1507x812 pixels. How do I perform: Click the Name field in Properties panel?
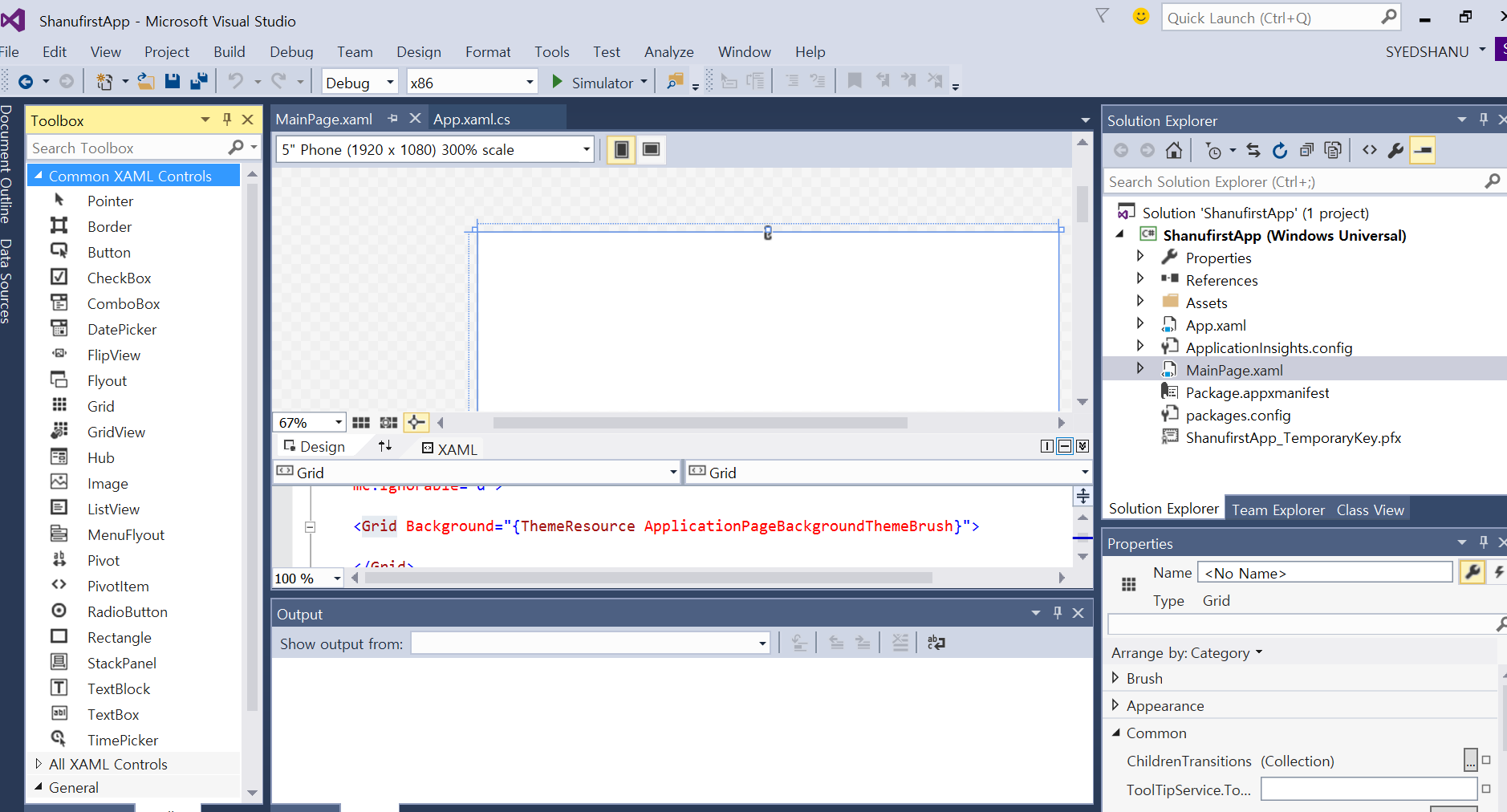coord(1325,572)
